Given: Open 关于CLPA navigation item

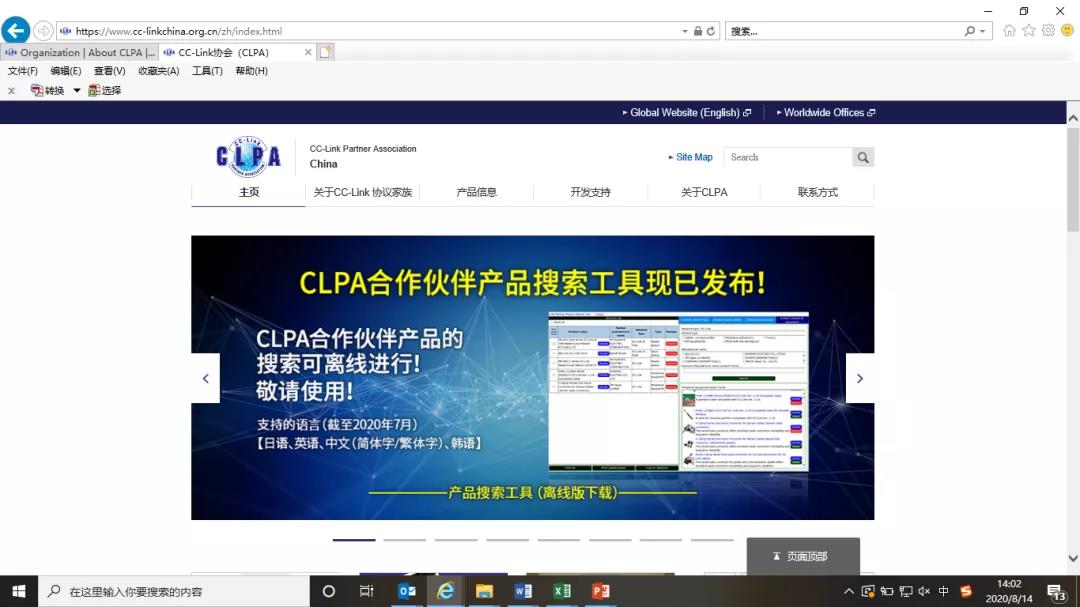Looking at the screenshot, I should [x=704, y=192].
